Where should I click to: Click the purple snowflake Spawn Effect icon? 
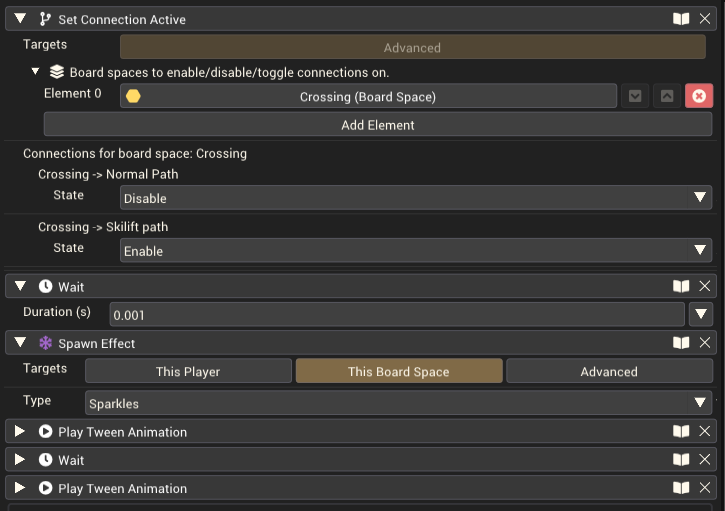click(x=45, y=343)
